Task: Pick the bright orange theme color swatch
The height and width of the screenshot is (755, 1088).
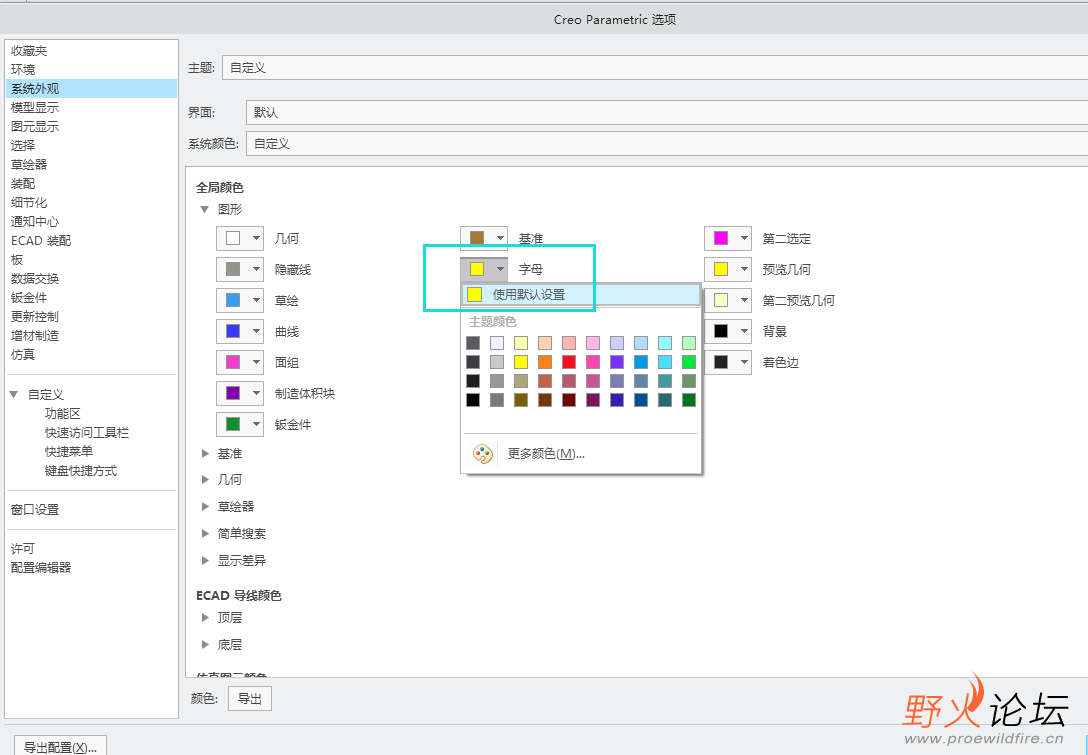Action: click(x=545, y=362)
